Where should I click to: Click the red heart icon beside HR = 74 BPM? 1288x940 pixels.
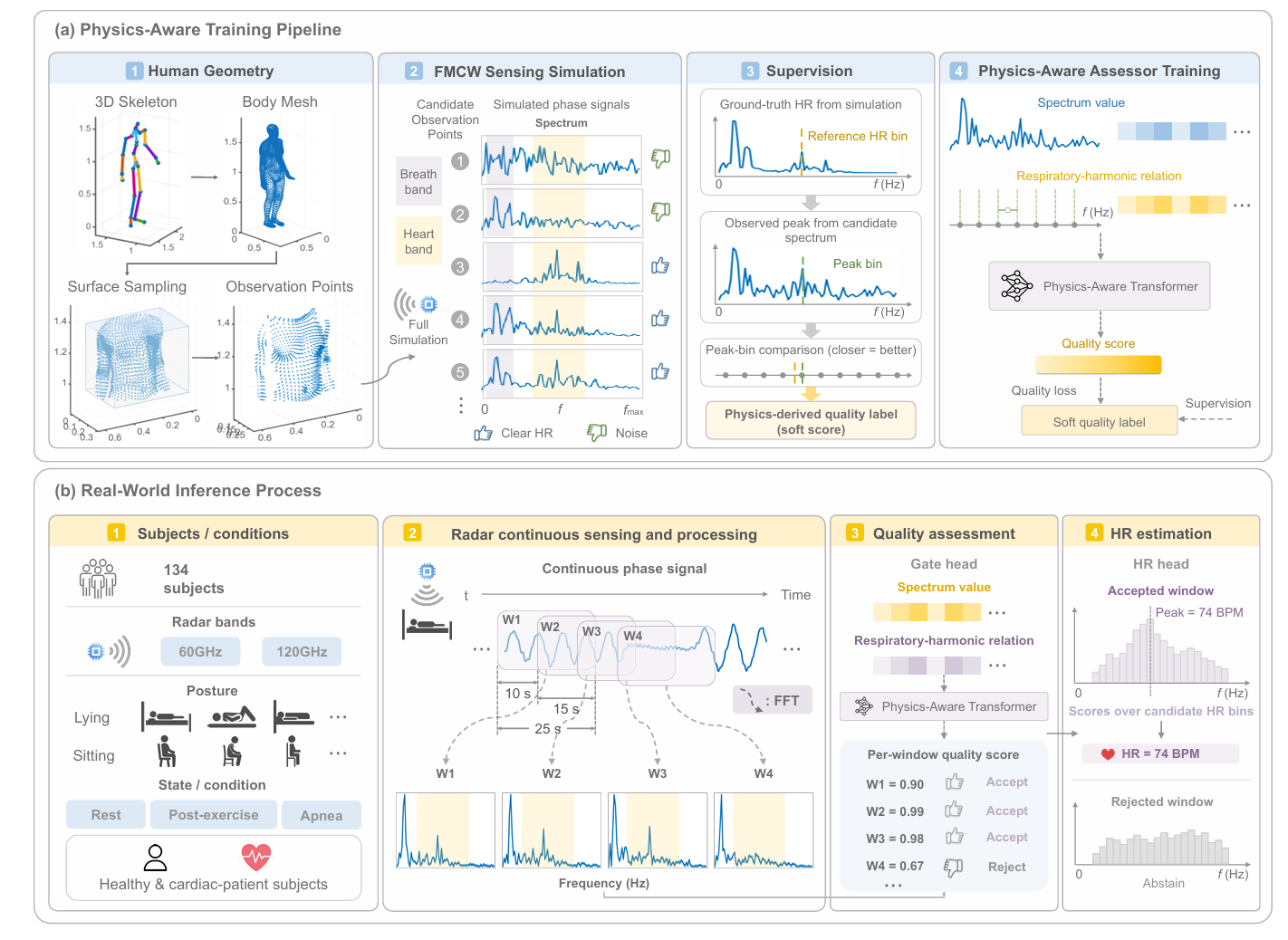pos(1108,754)
